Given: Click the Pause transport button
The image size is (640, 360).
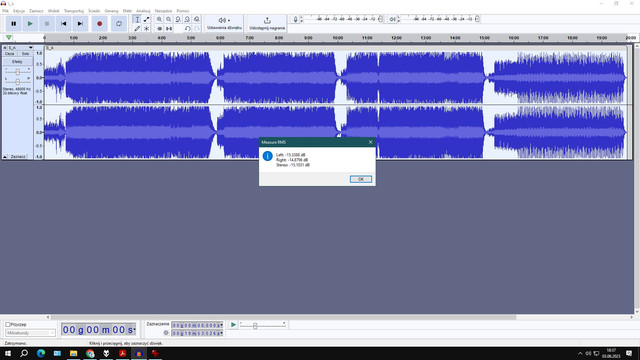Looking at the screenshot, I should click(x=13, y=24).
